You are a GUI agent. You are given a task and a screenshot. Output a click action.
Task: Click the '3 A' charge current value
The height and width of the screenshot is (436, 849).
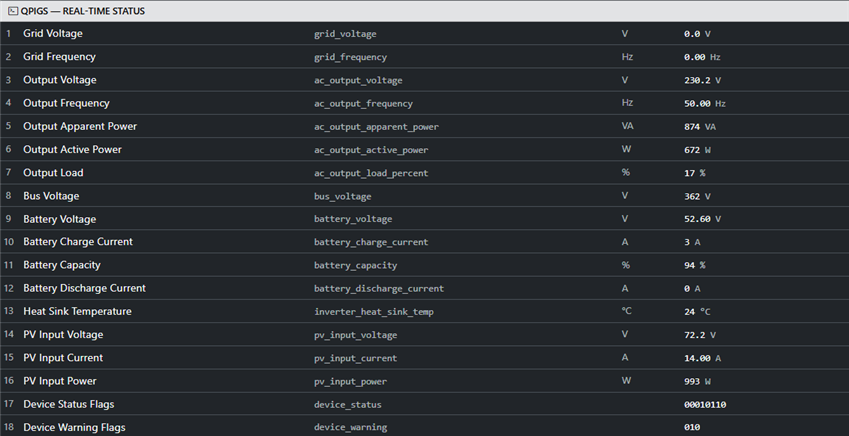pos(692,243)
